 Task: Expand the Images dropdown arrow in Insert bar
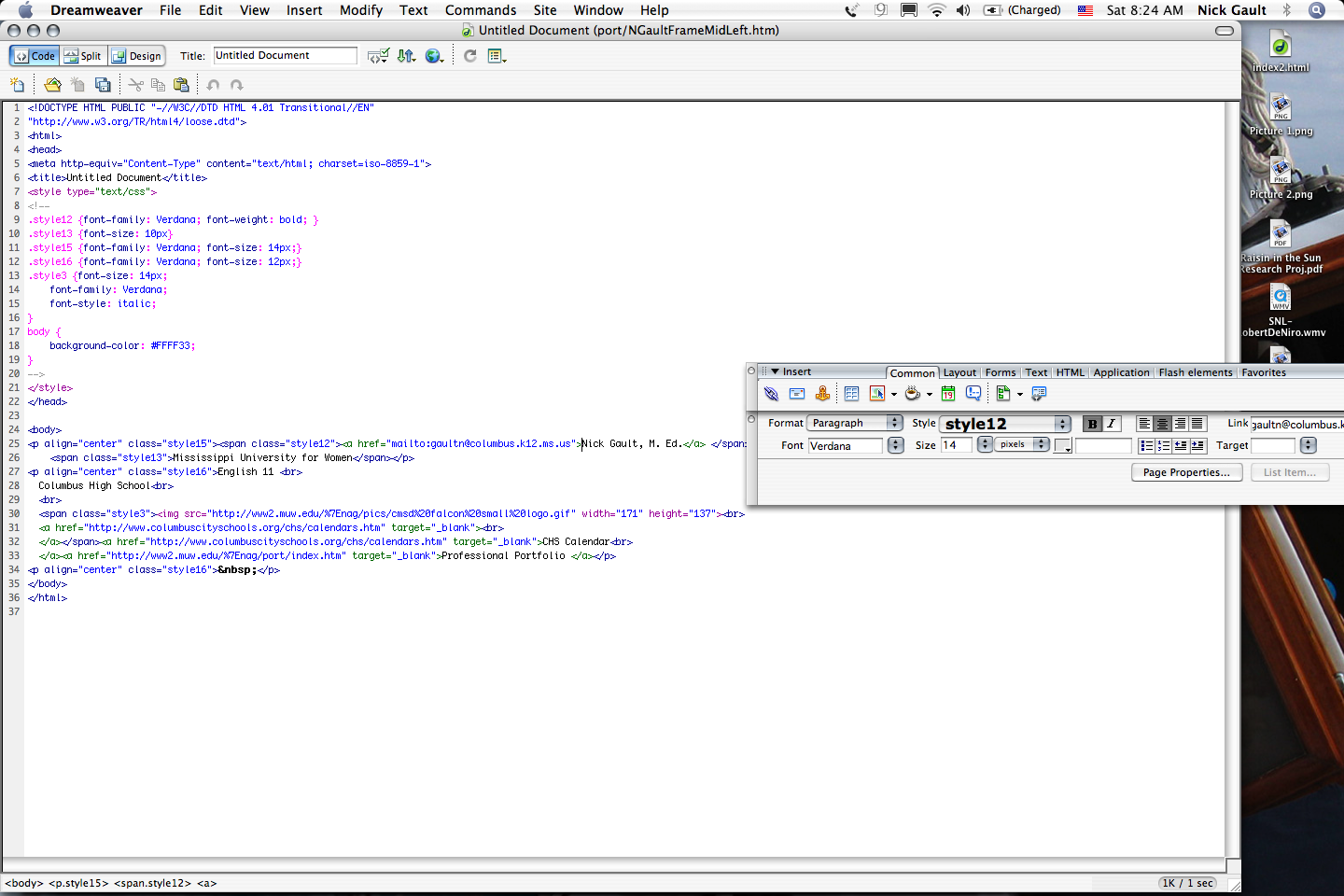[894, 395]
